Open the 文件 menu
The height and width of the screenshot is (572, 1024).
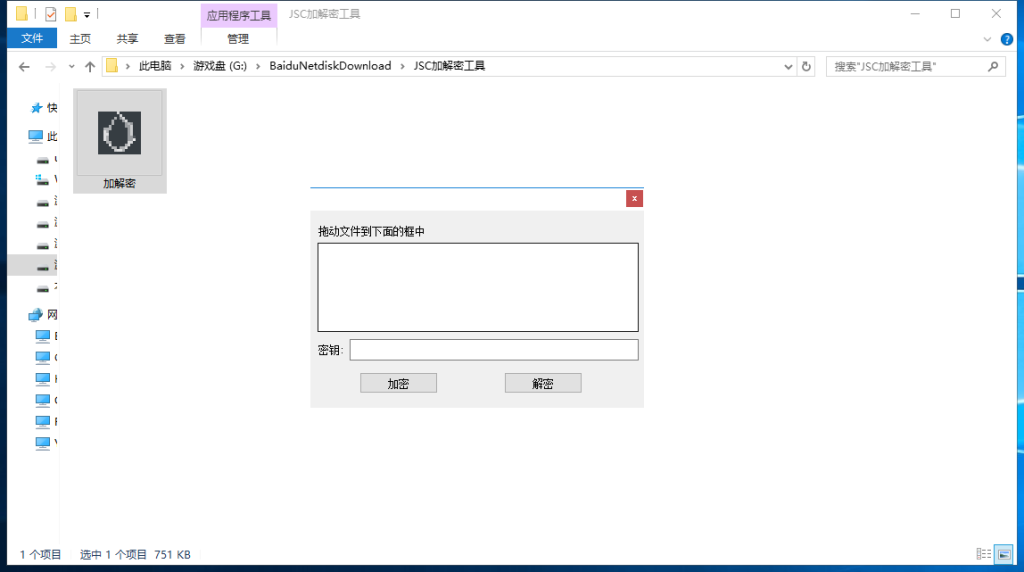(32, 39)
